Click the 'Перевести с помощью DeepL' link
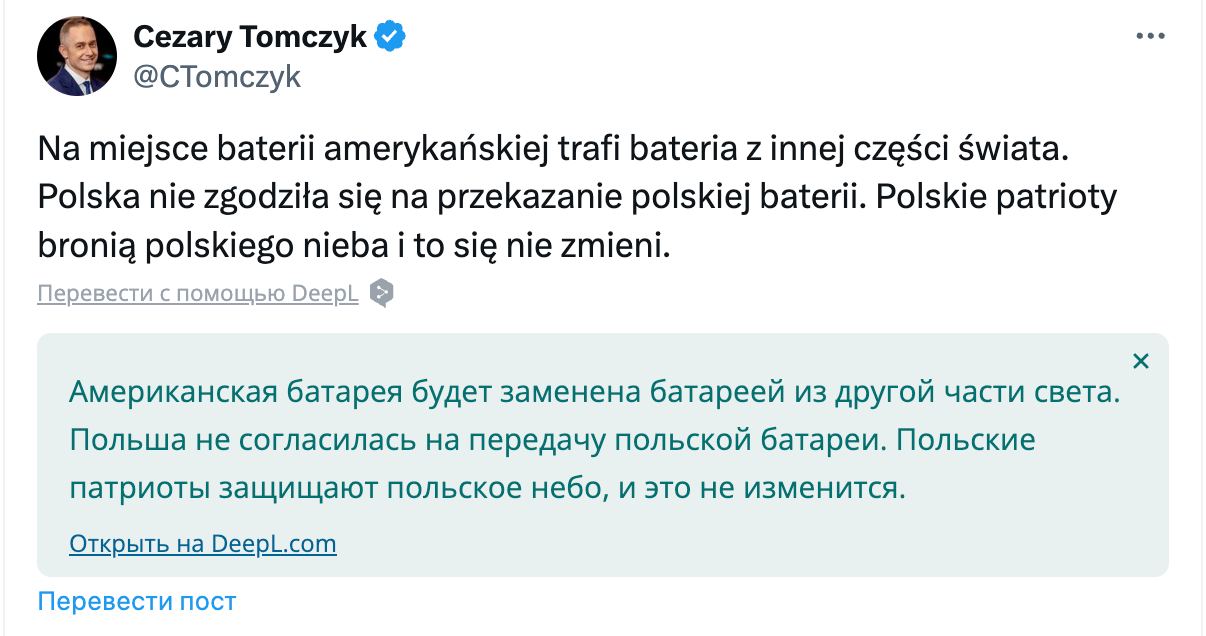Image resolution: width=1206 pixels, height=636 pixels. 198,294
